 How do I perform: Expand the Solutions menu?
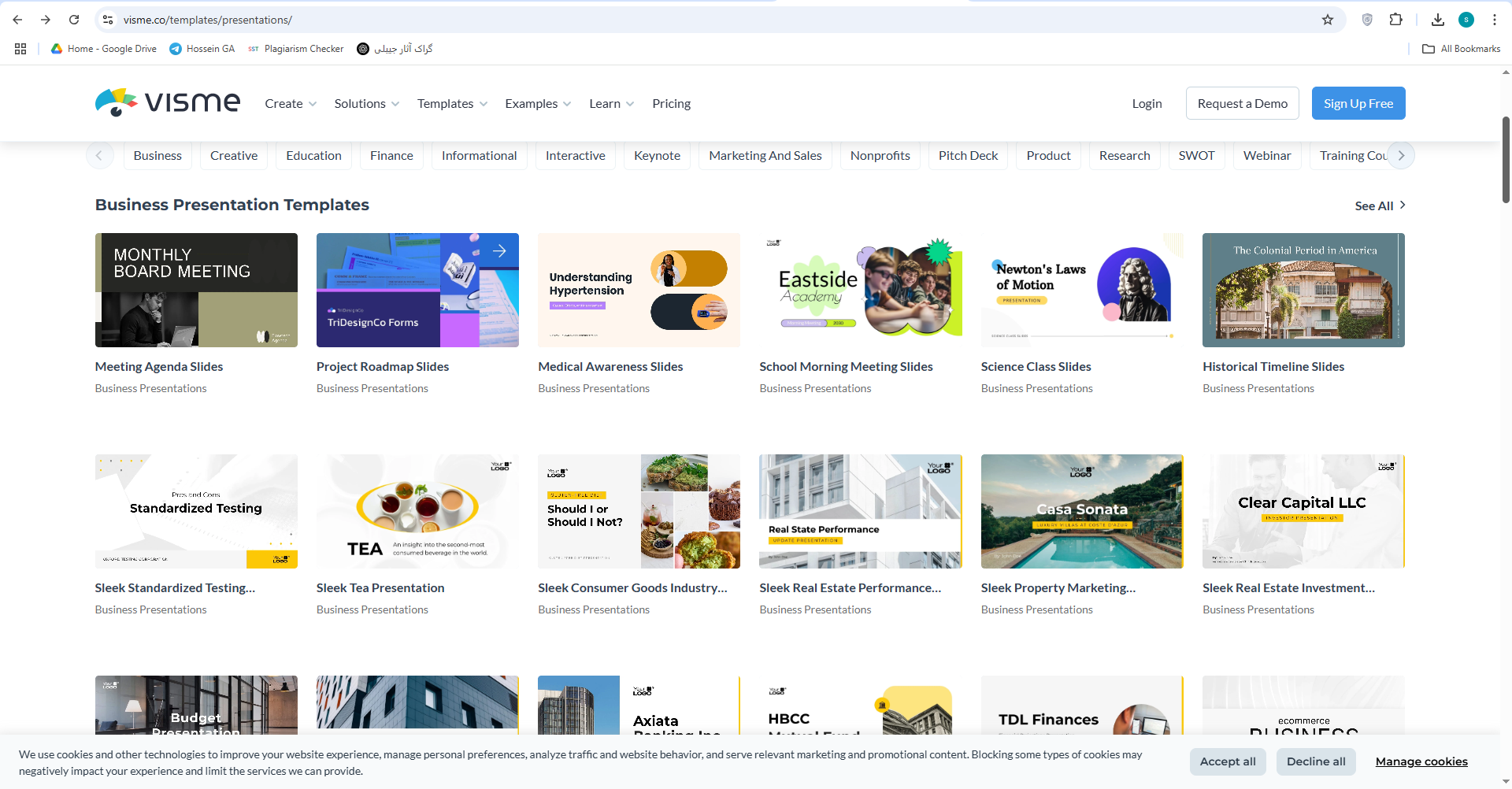[x=366, y=104]
